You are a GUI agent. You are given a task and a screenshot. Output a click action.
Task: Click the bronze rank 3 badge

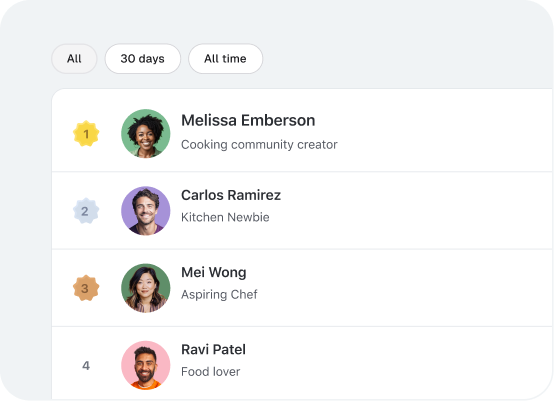pos(86,288)
